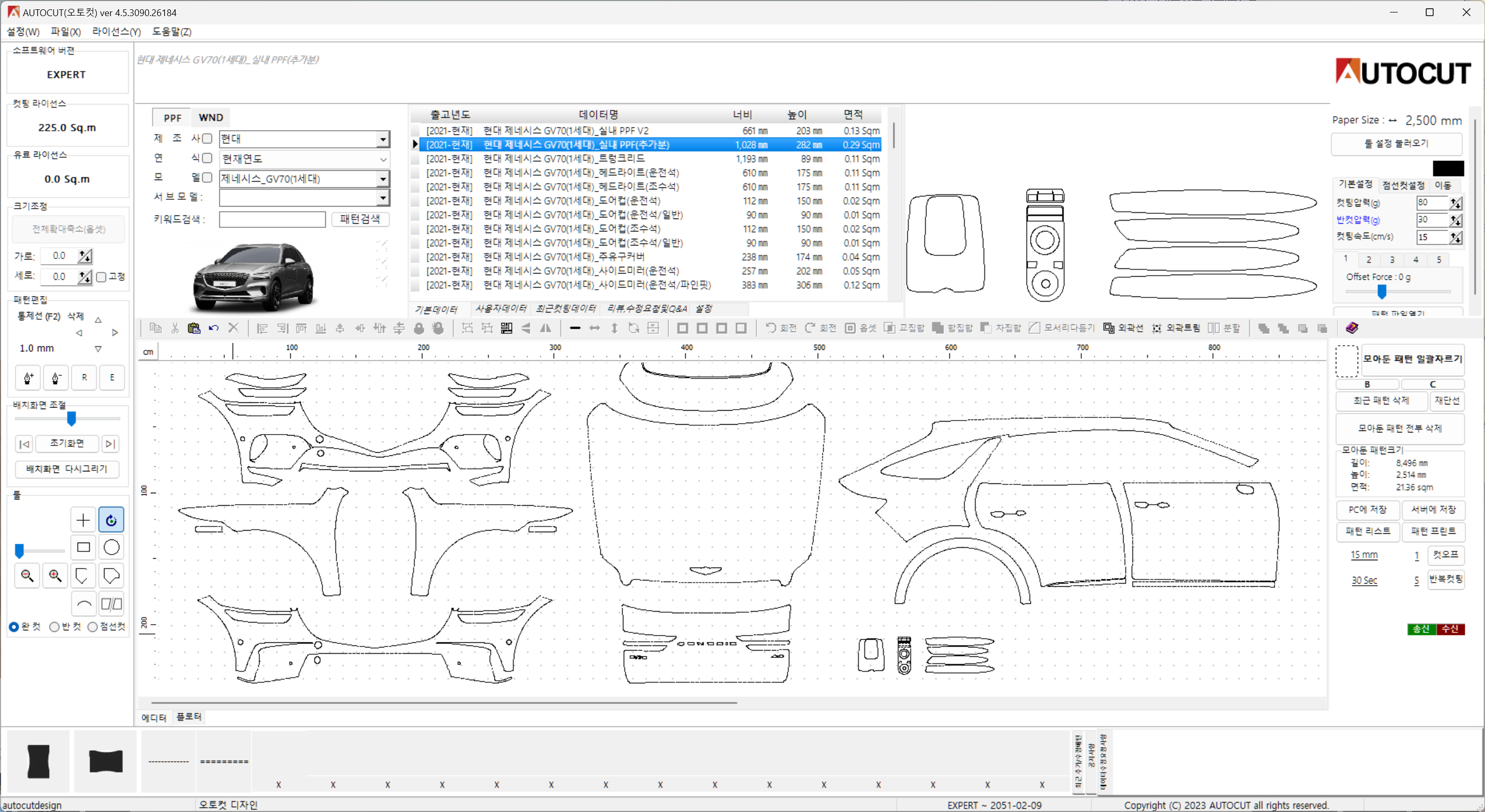Enable the 고정 size lock checkbox
Viewport: 1485px width, 812px height.
pyautogui.click(x=101, y=277)
